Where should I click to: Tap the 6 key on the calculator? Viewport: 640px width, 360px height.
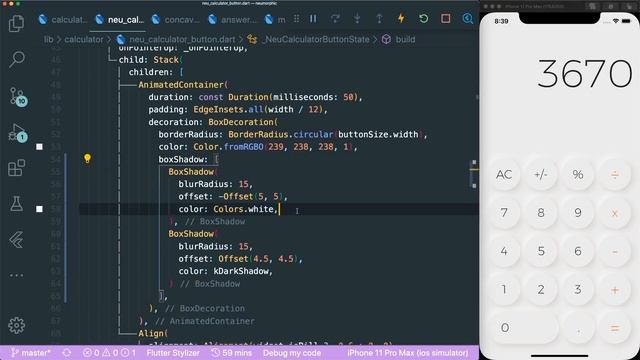578,251
